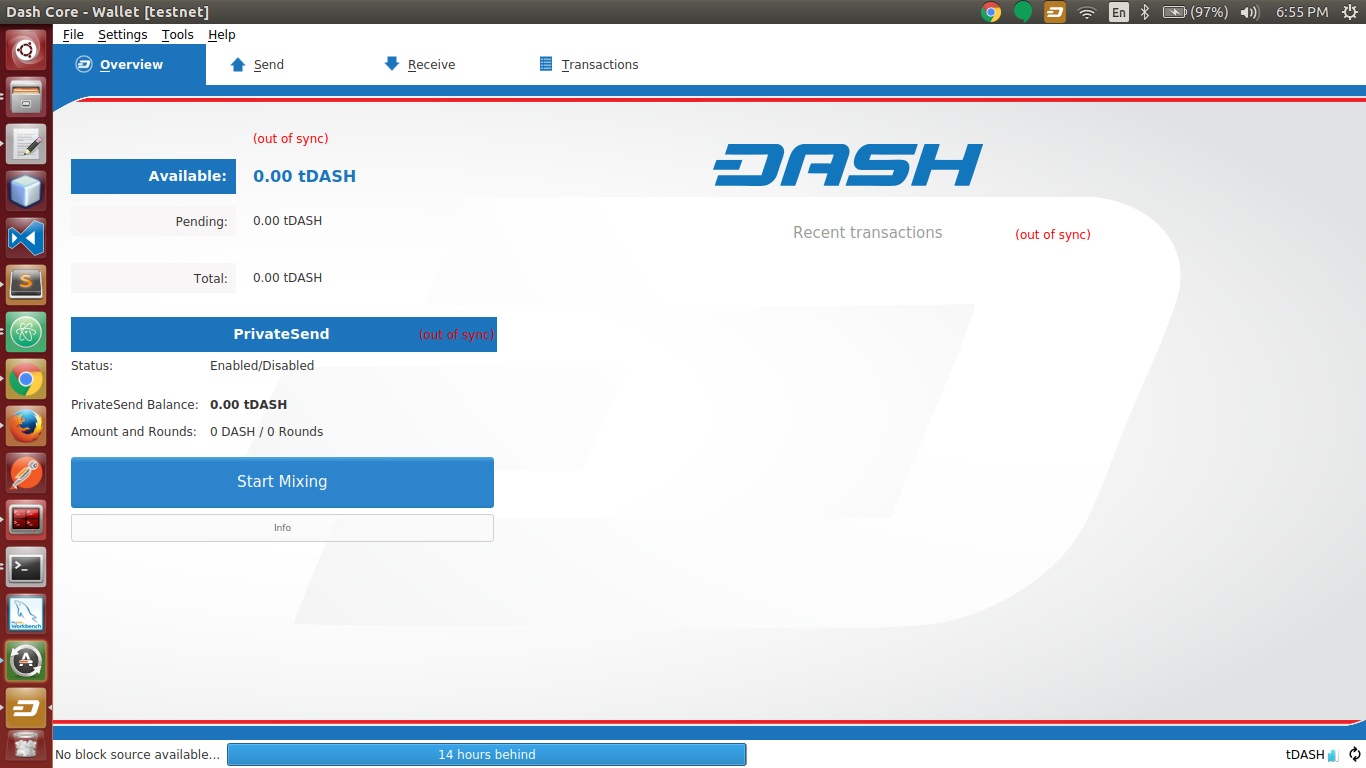Click the sync spinner icon in status bar
This screenshot has height=768, width=1366.
pyautogui.click(x=1355, y=755)
